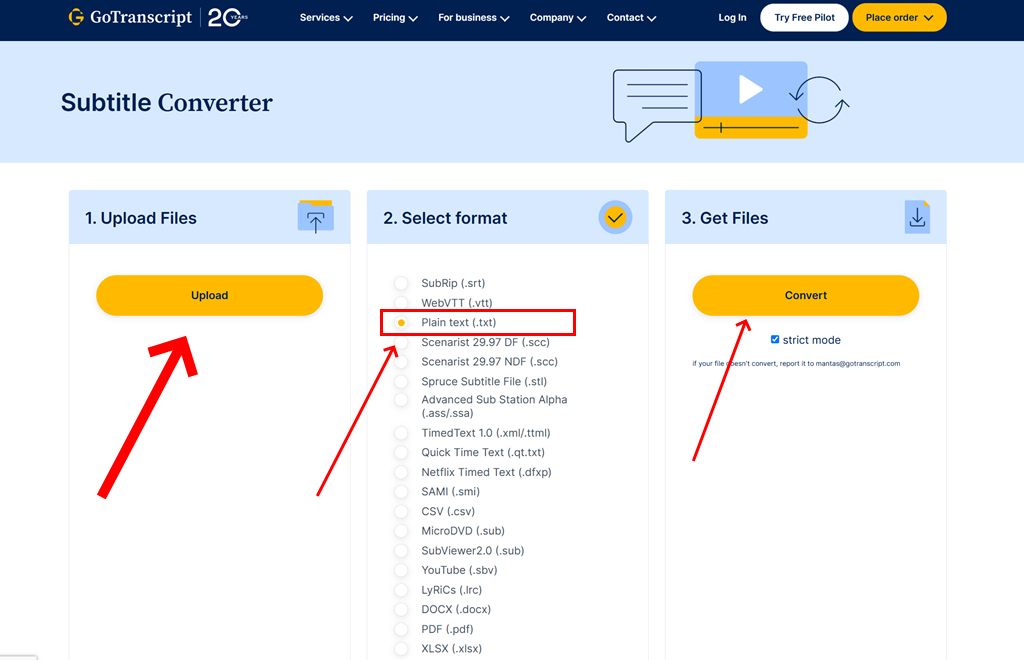Select the YouTube (.sbv) format option
The width and height of the screenshot is (1024, 660).
pyautogui.click(x=401, y=571)
